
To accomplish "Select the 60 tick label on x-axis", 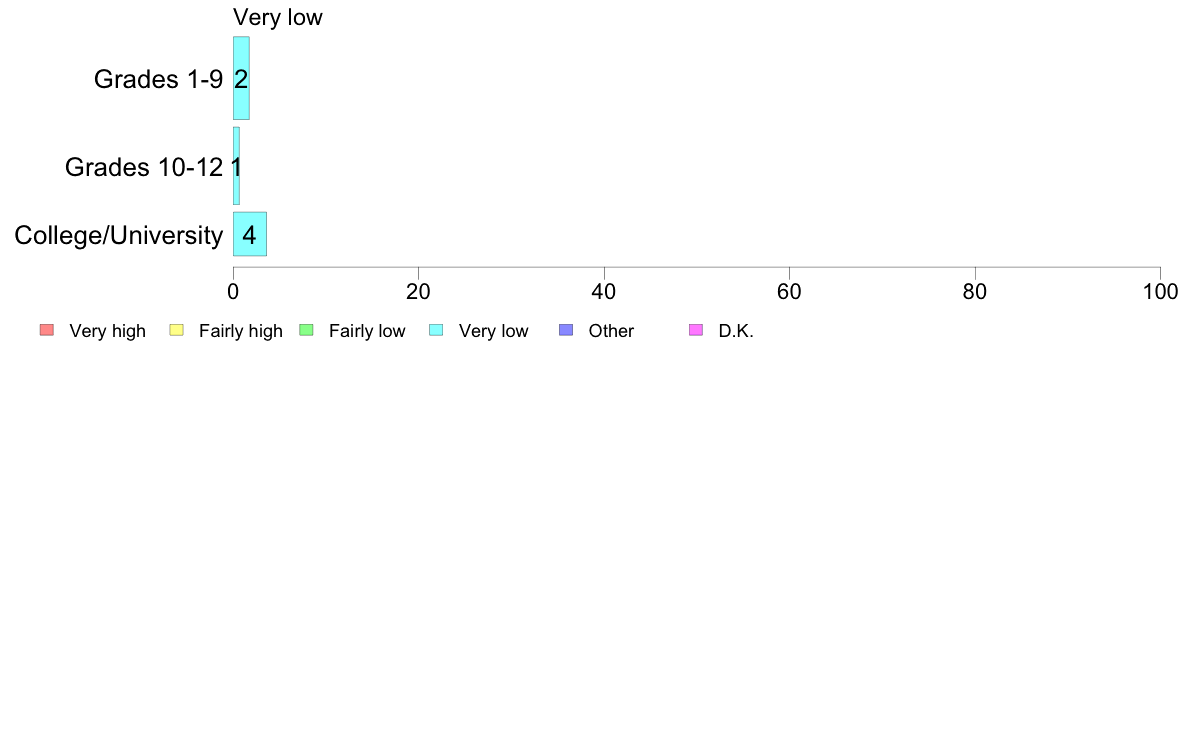I will point(789,292).
